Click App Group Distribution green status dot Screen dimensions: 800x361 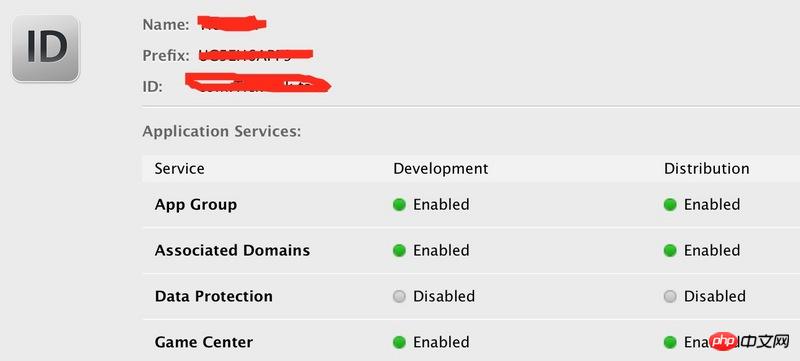670,205
